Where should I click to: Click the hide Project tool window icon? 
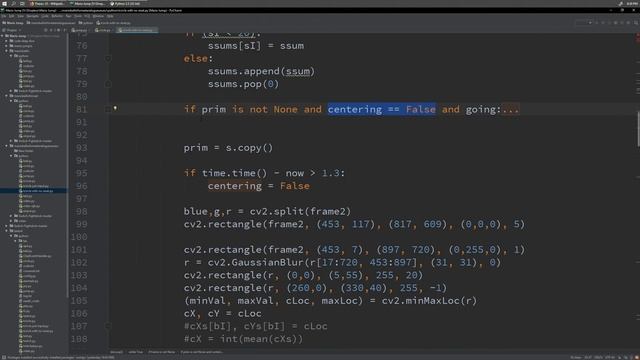point(64,30)
